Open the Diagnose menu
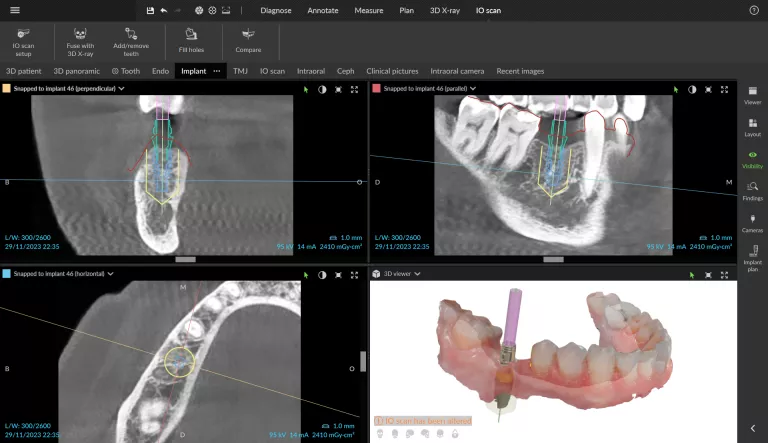This screenshot has width=768, height=443. 276,10
